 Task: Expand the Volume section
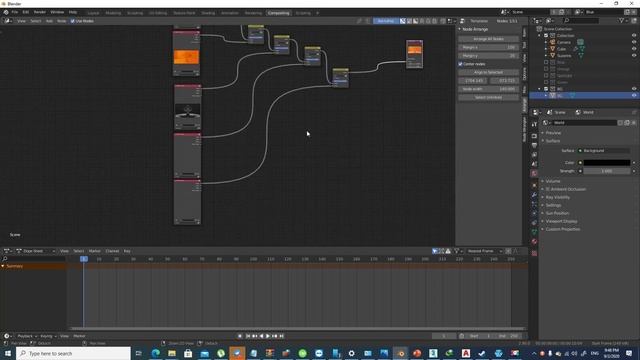pos(553,181)
